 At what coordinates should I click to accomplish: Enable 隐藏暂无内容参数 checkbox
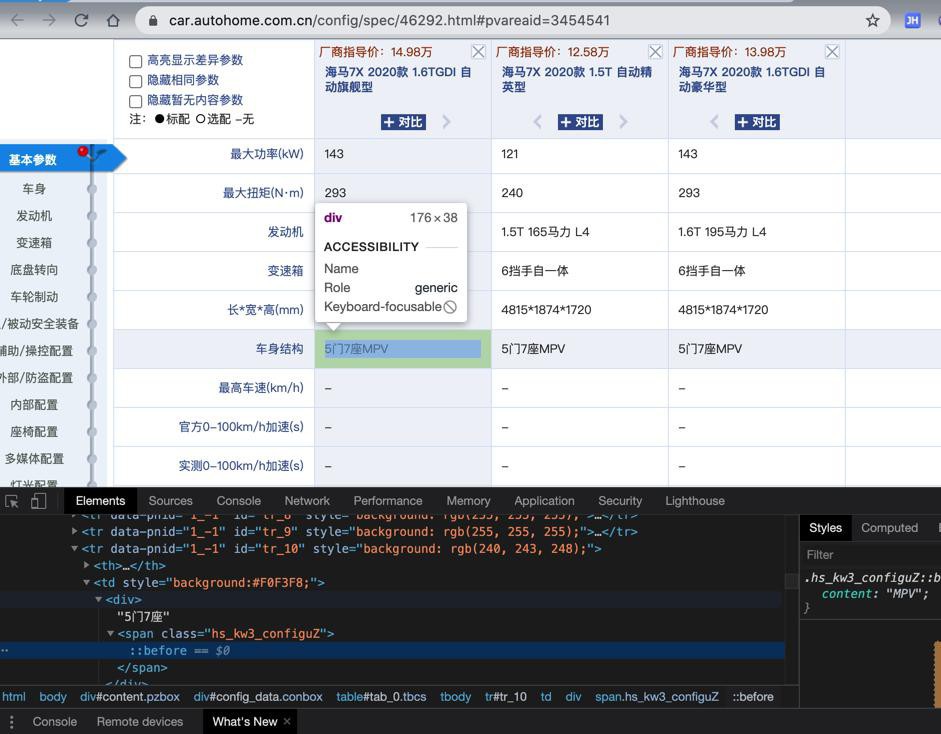pos(136,101)
